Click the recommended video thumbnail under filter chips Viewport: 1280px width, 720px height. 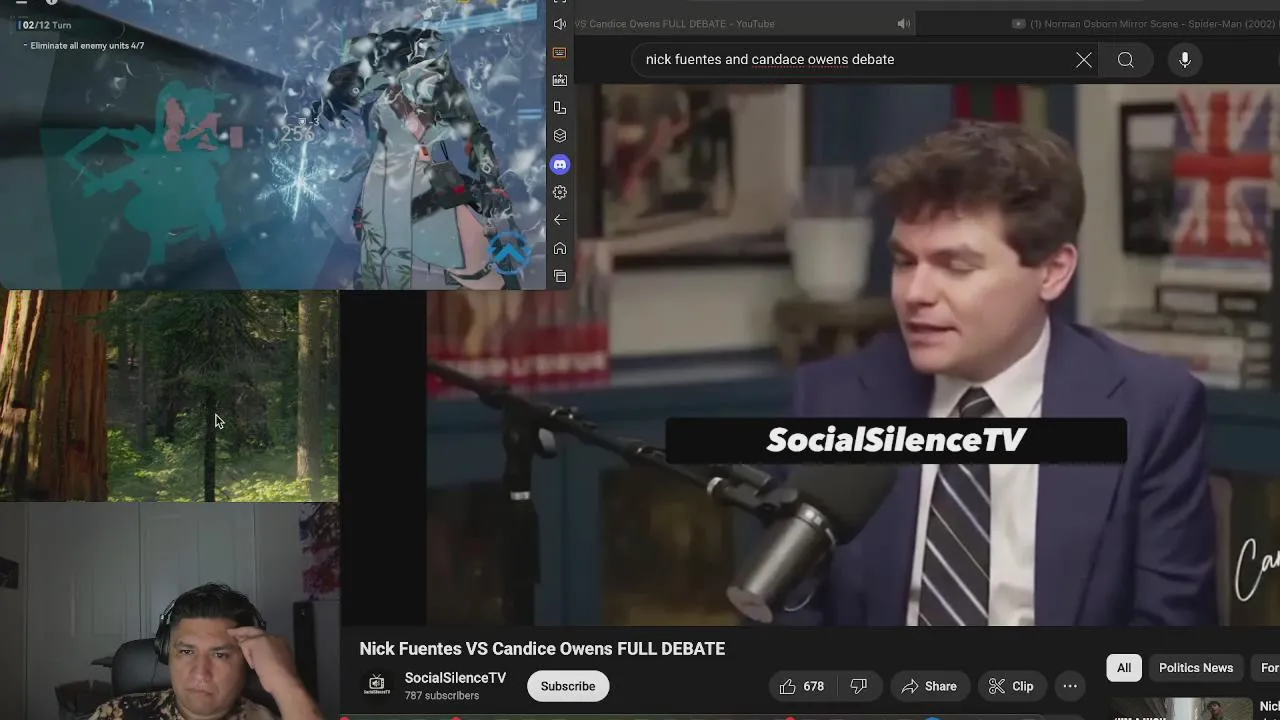coord(1182,708)
